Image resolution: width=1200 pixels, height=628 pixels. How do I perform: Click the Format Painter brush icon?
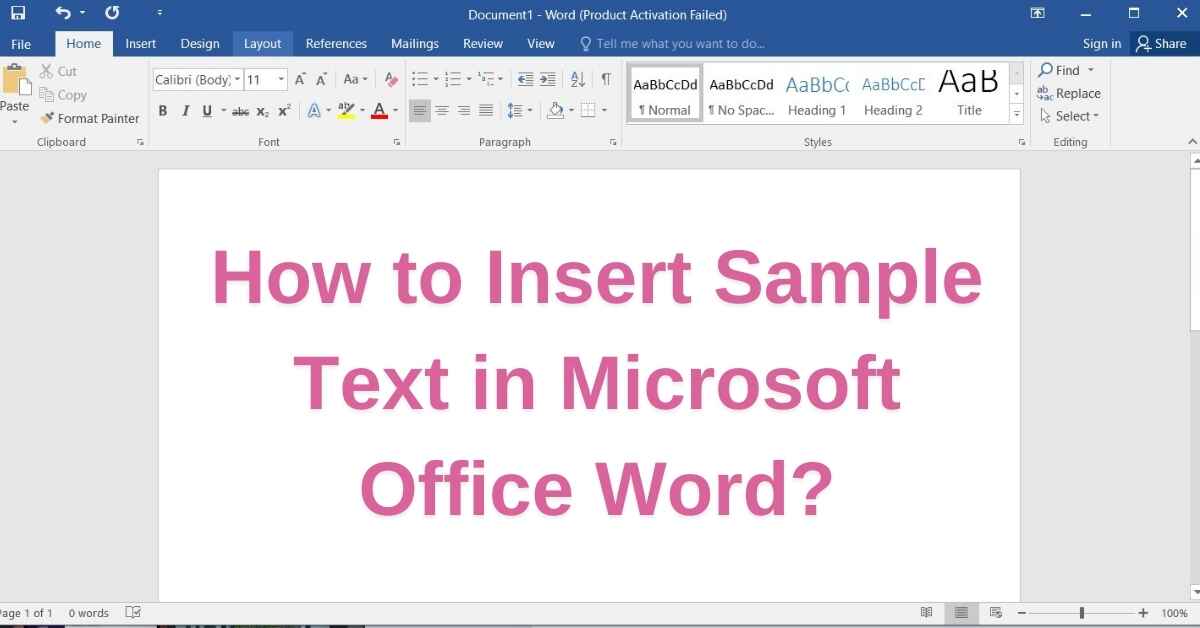point(47,118)
